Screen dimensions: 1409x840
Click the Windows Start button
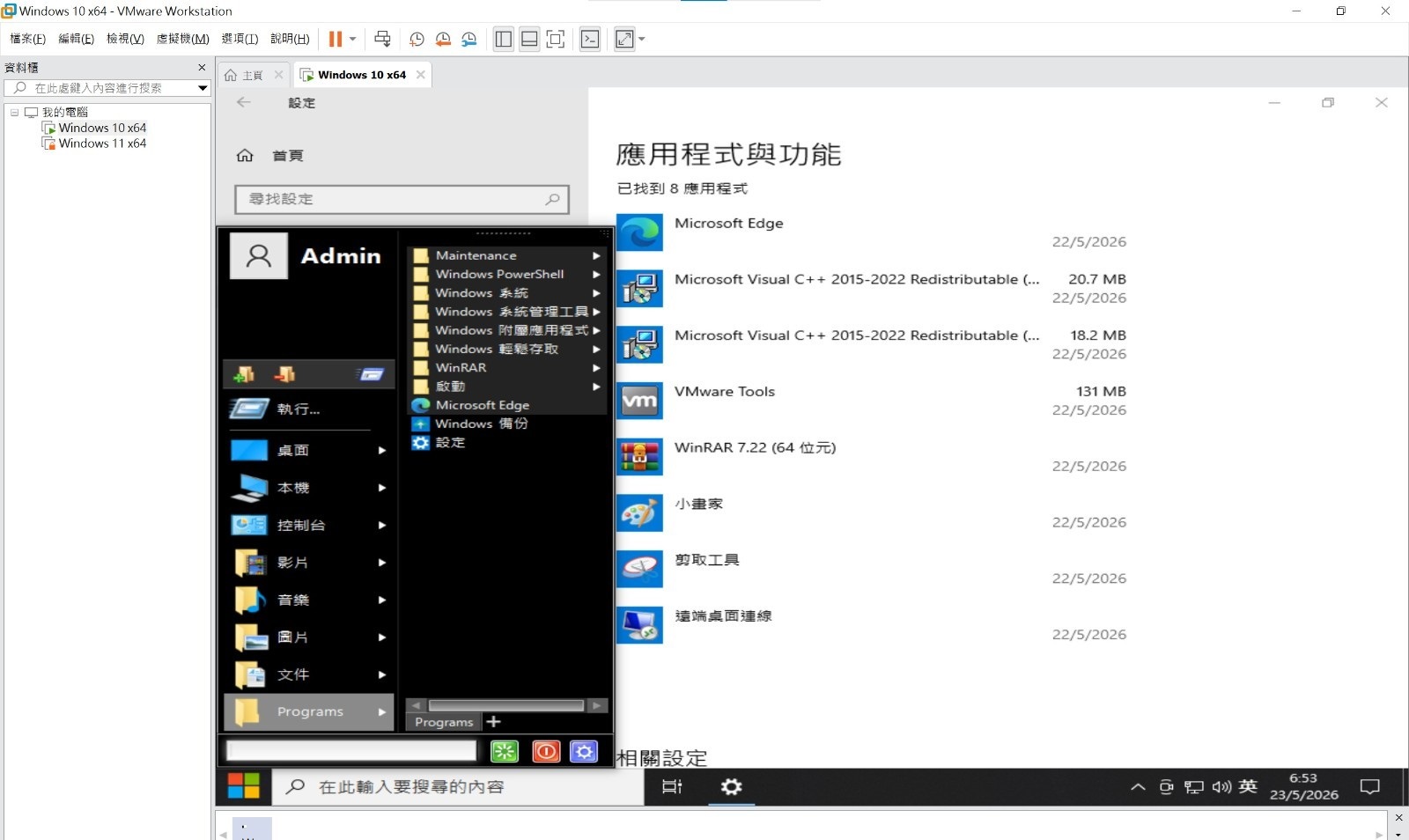(x=244, y=786)
